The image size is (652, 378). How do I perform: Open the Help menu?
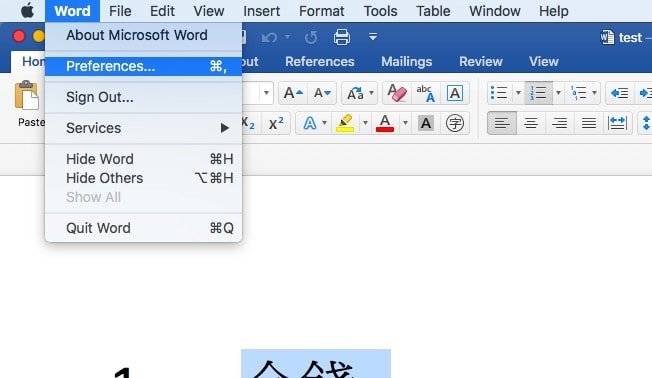pyautogui.click(x=553, y=11)
